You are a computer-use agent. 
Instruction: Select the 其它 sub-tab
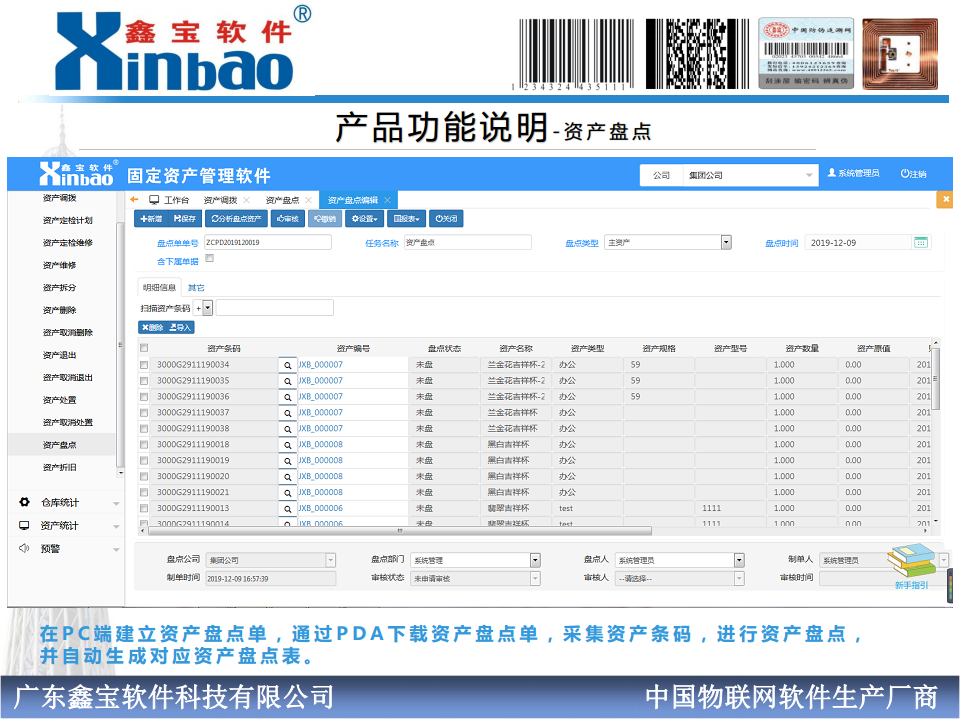[196, 288]
